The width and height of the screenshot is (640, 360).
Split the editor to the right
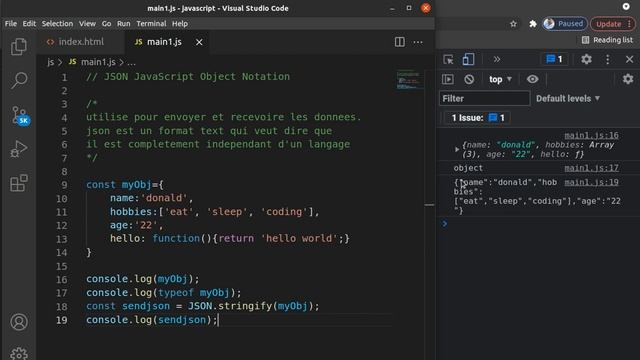pyautogui.click(x=400, y=42)
